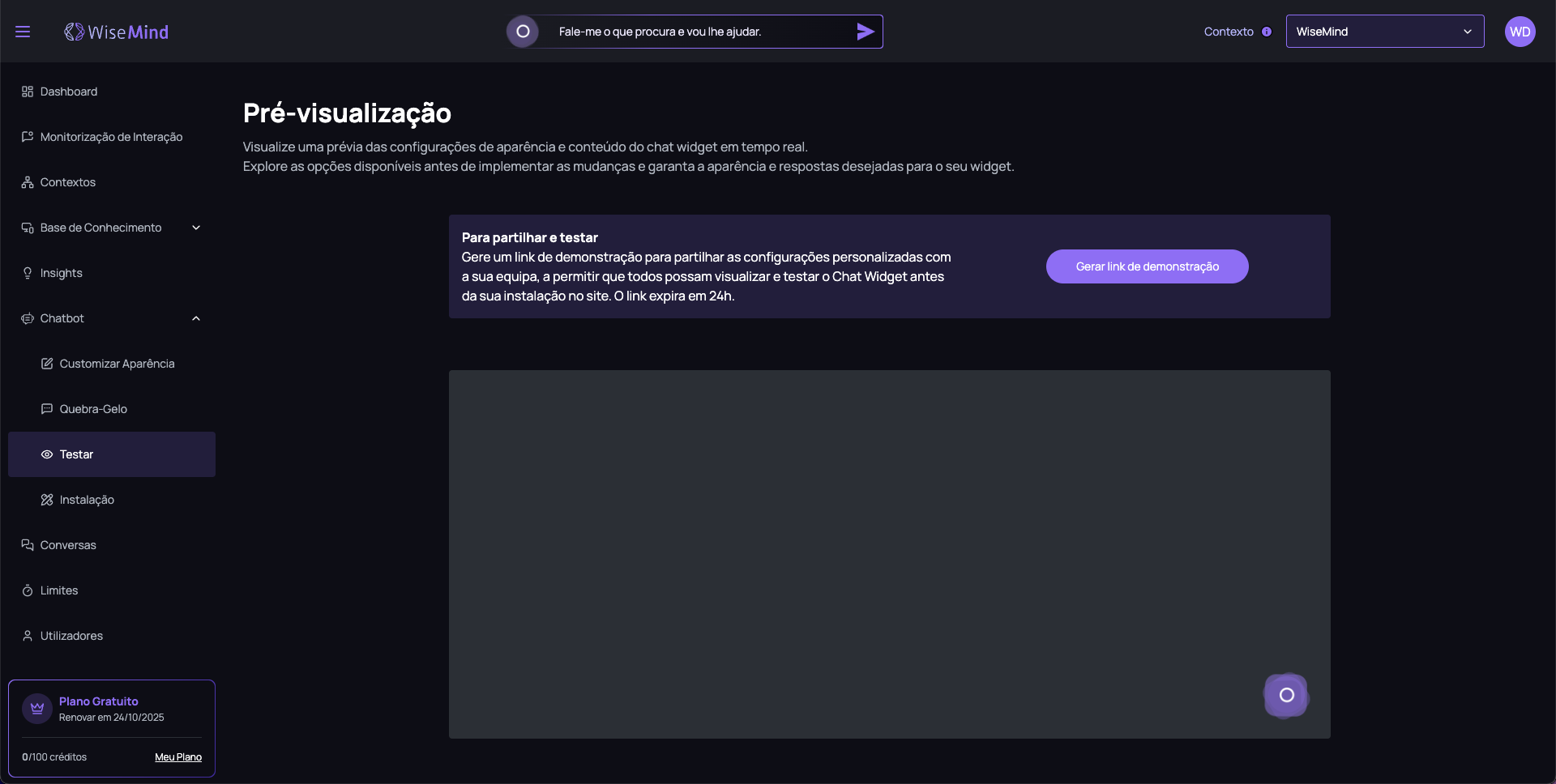Open the Quebra-Gelo menu item
1556x784 pixels.
click(93, 409)
